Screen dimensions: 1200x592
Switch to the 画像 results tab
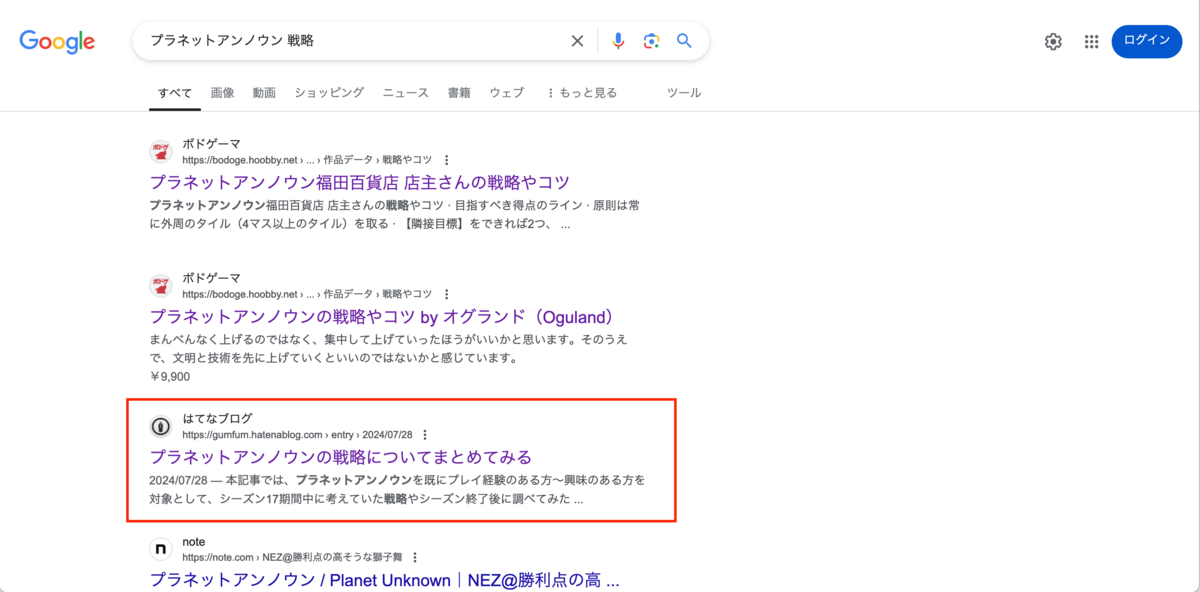click(x=222, y=92)
